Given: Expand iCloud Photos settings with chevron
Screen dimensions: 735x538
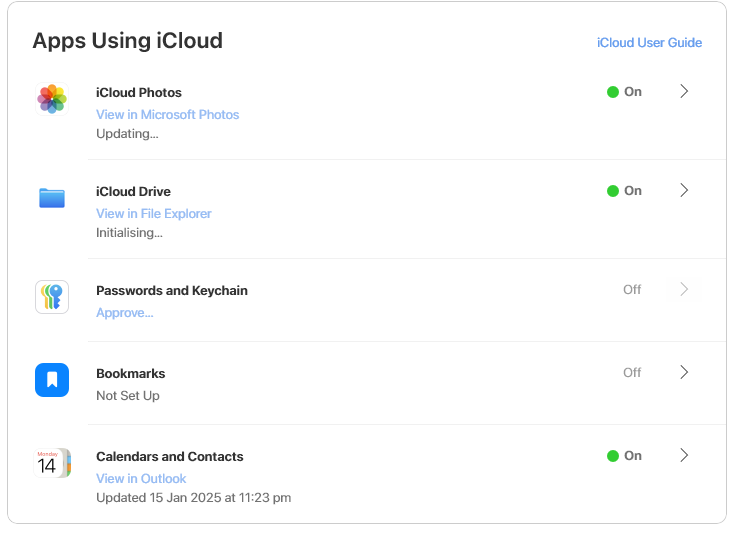Looking at the screenshot, I should [x=684, y=91].
